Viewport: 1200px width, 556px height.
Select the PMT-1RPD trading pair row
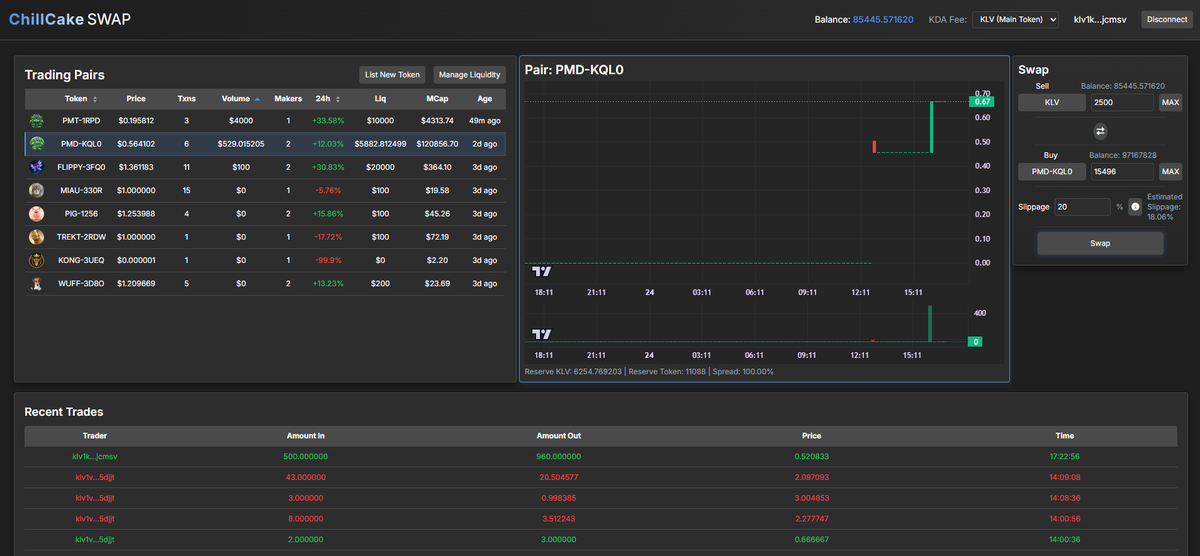(x=265, y=121)
